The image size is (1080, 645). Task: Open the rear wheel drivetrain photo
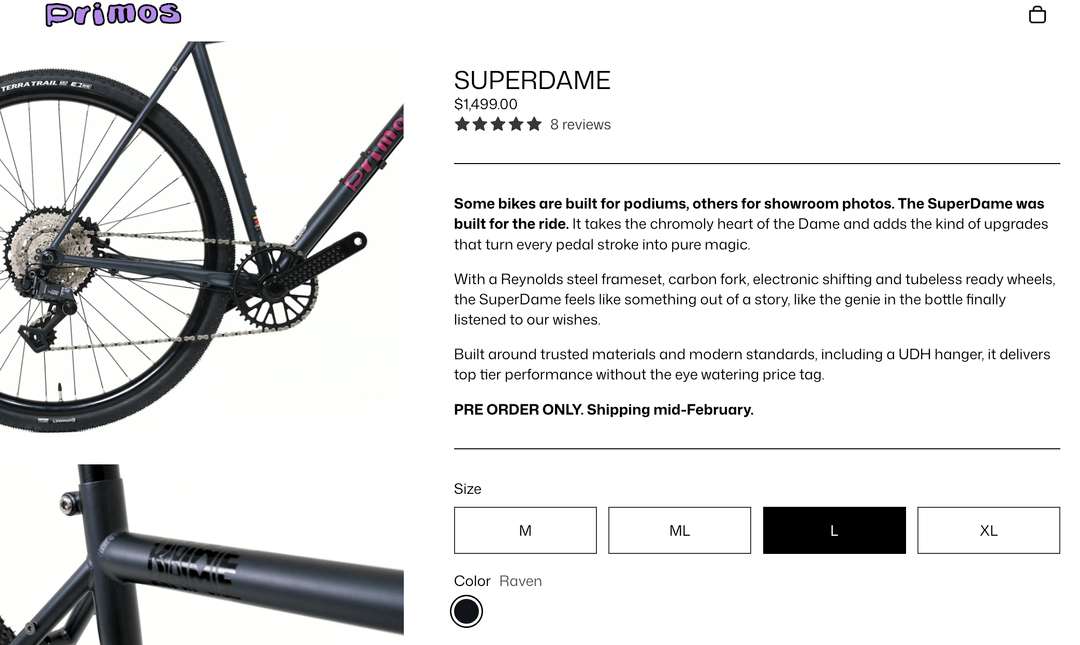click(200, 236)
